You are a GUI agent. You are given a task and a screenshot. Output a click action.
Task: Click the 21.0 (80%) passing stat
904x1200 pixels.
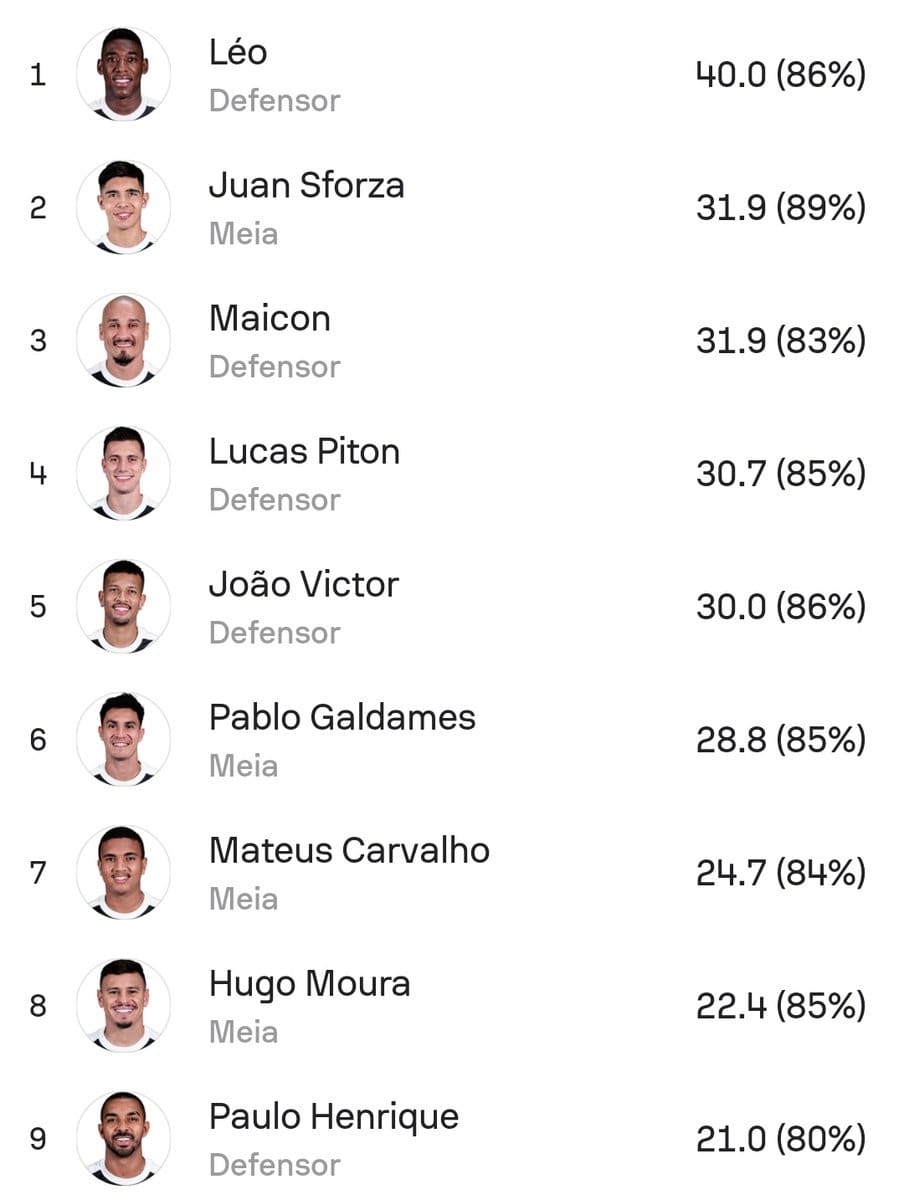780,1139
